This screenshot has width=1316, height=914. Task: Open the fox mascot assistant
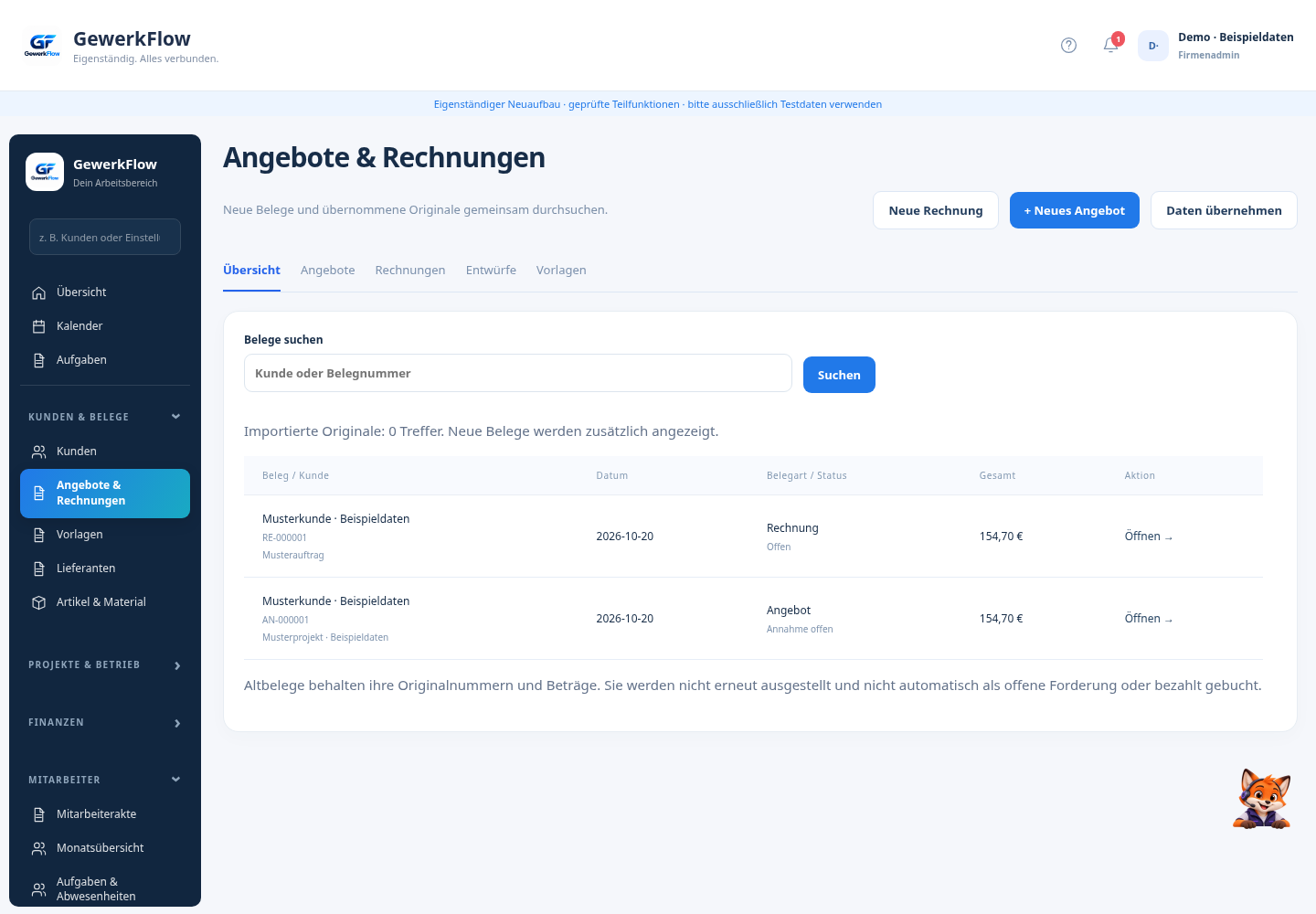click(1262, 798)
